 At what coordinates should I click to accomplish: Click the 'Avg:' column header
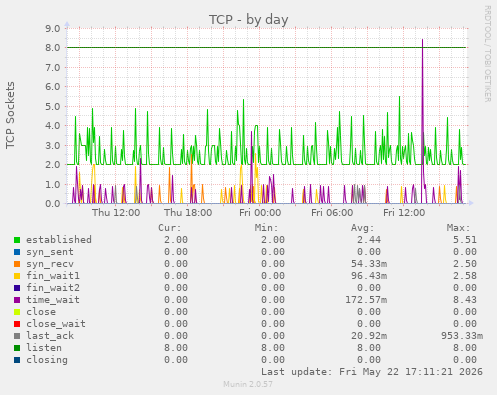click(x=363, y=228)
